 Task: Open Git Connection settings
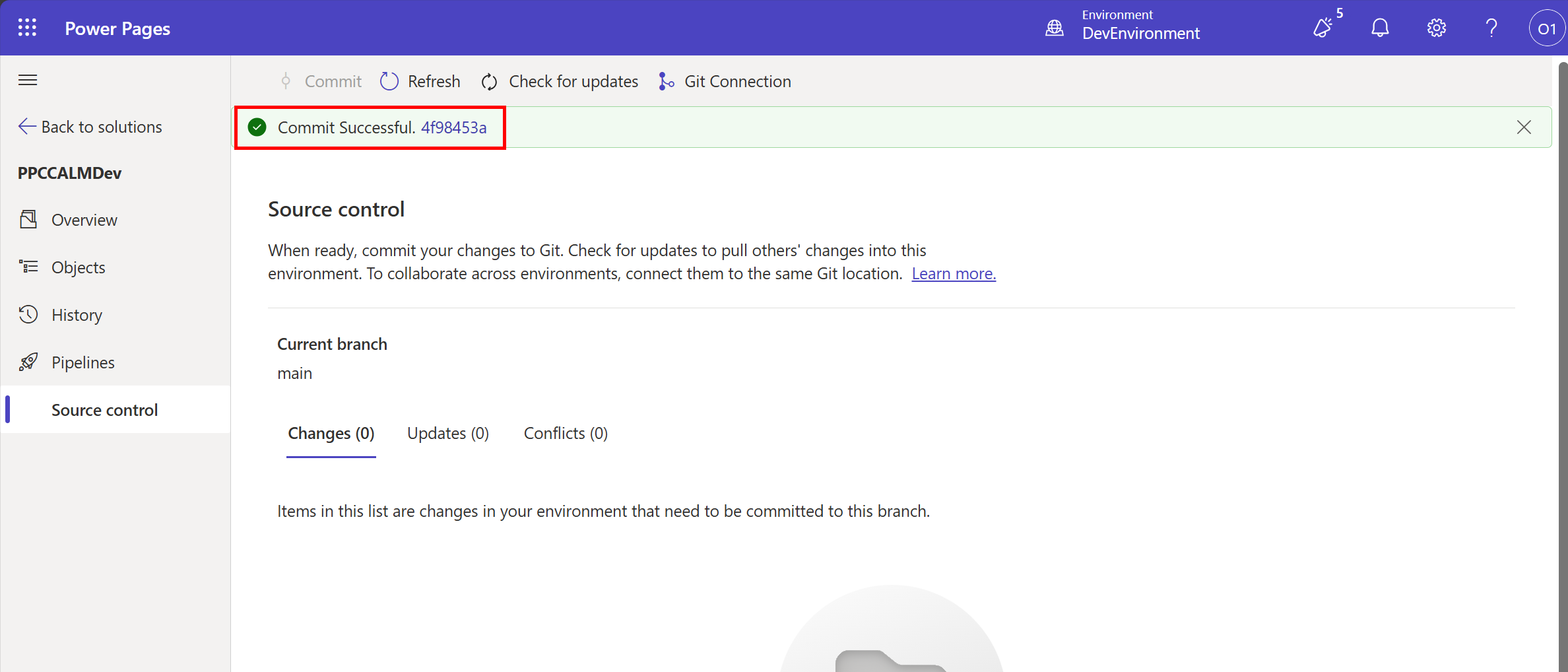point(665,81)
